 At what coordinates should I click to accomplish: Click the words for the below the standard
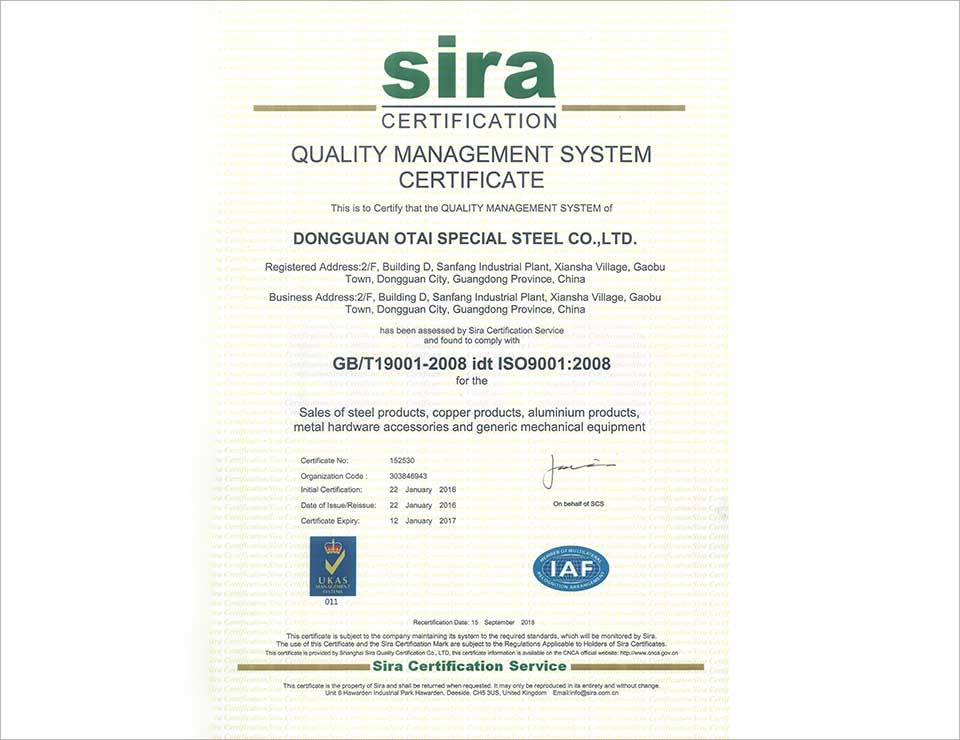tap(471, 381)
